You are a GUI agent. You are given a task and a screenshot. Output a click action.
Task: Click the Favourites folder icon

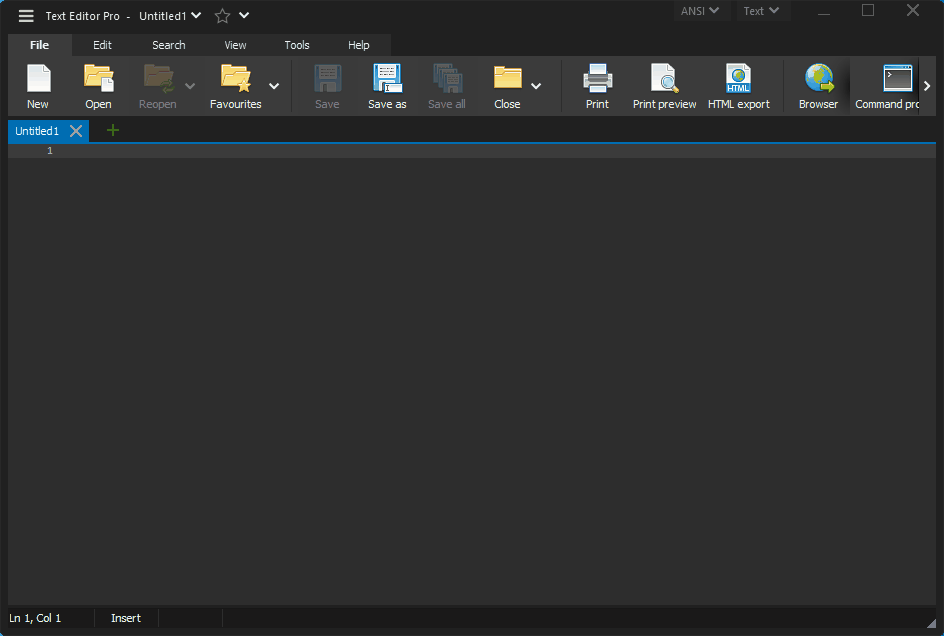235,80
